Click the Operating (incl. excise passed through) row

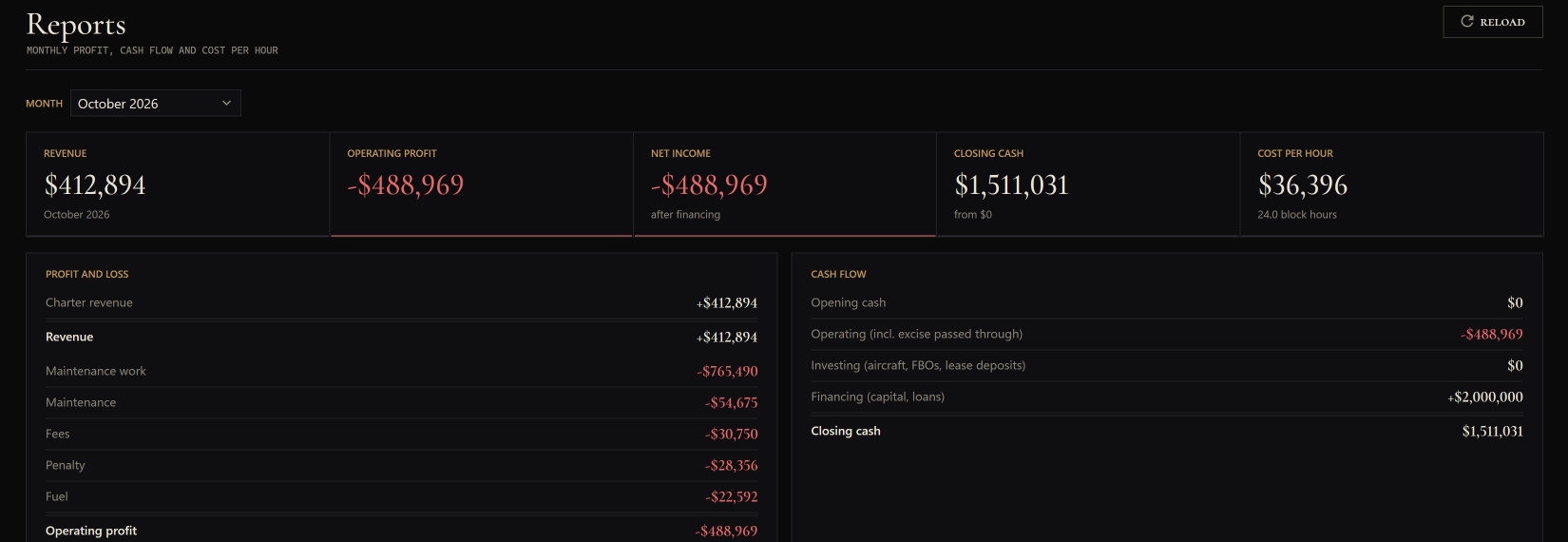[x=1167, y=334]
